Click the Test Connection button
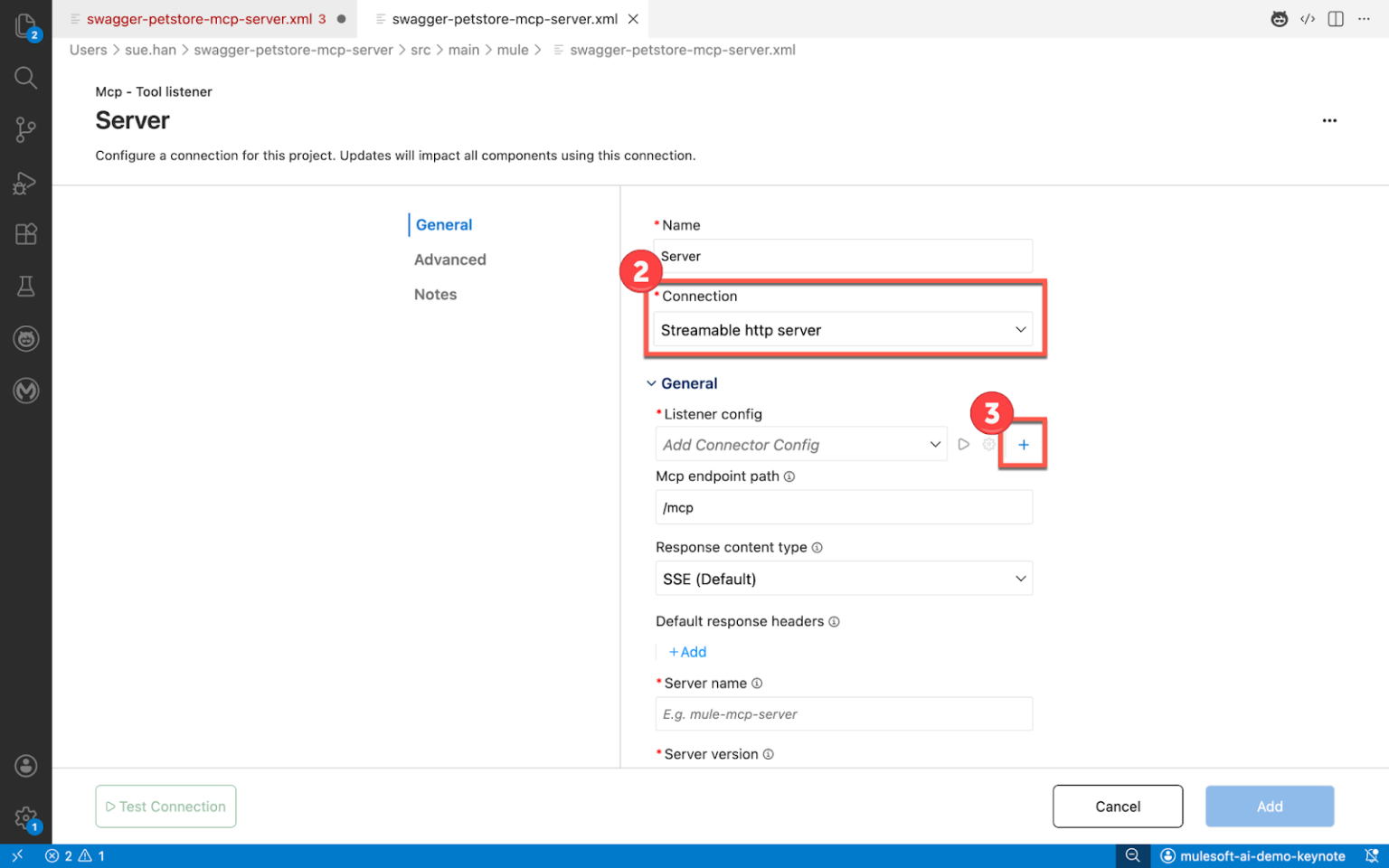The height and width of the screenshot is (868, 1389). click(x=165, y=806)
